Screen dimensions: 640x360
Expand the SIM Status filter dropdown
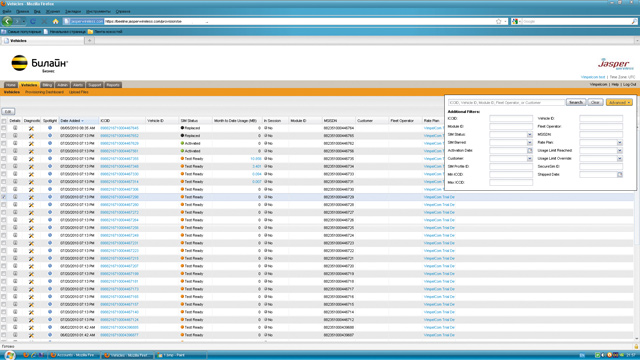(529, 135)
